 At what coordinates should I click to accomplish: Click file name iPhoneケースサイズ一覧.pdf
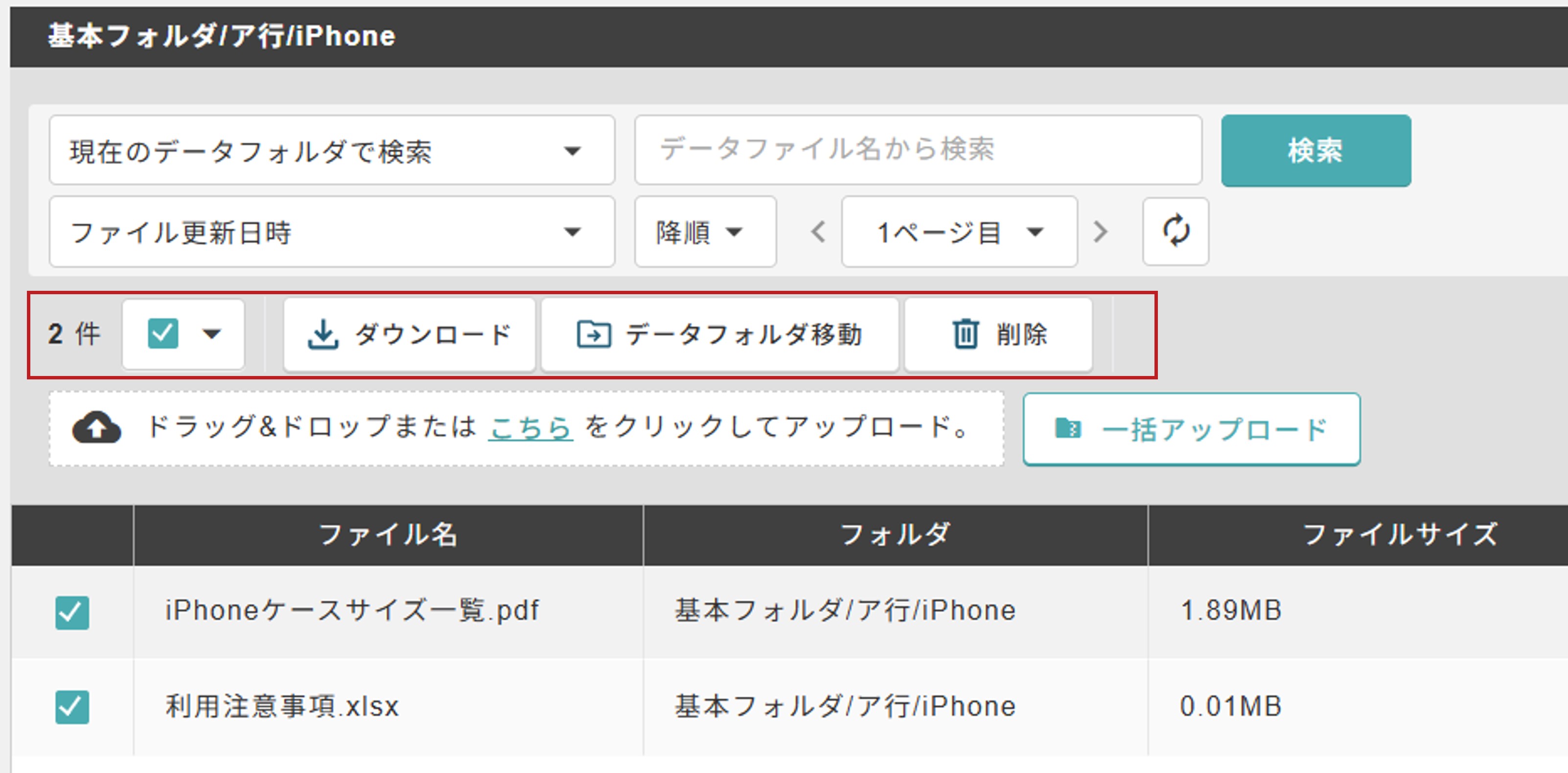click(x=352, y=610)
